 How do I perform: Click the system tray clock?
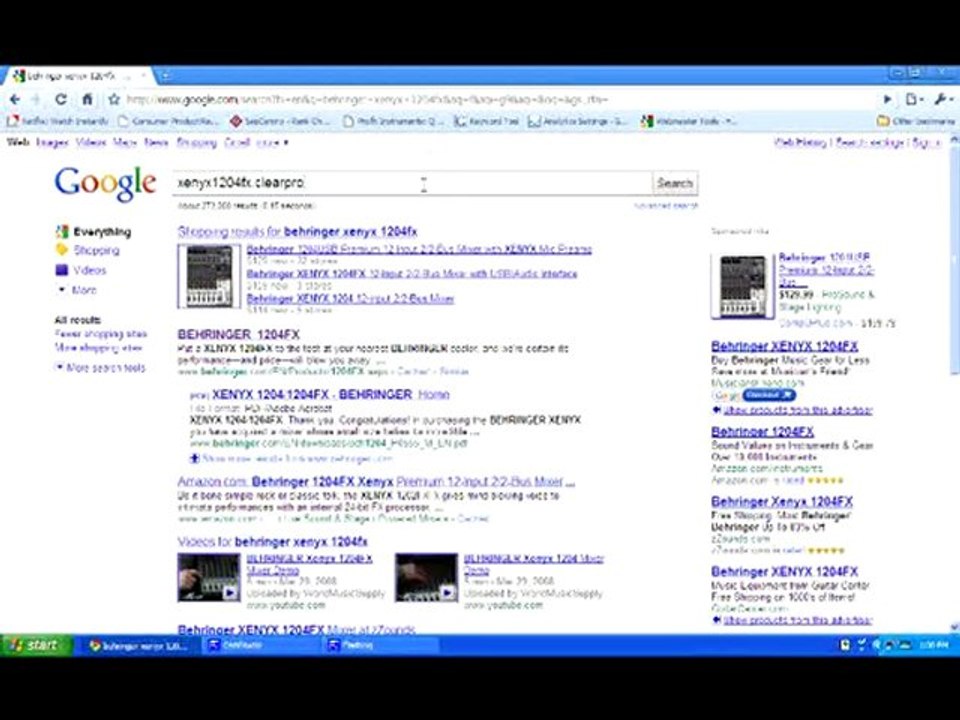coord(934,645)
